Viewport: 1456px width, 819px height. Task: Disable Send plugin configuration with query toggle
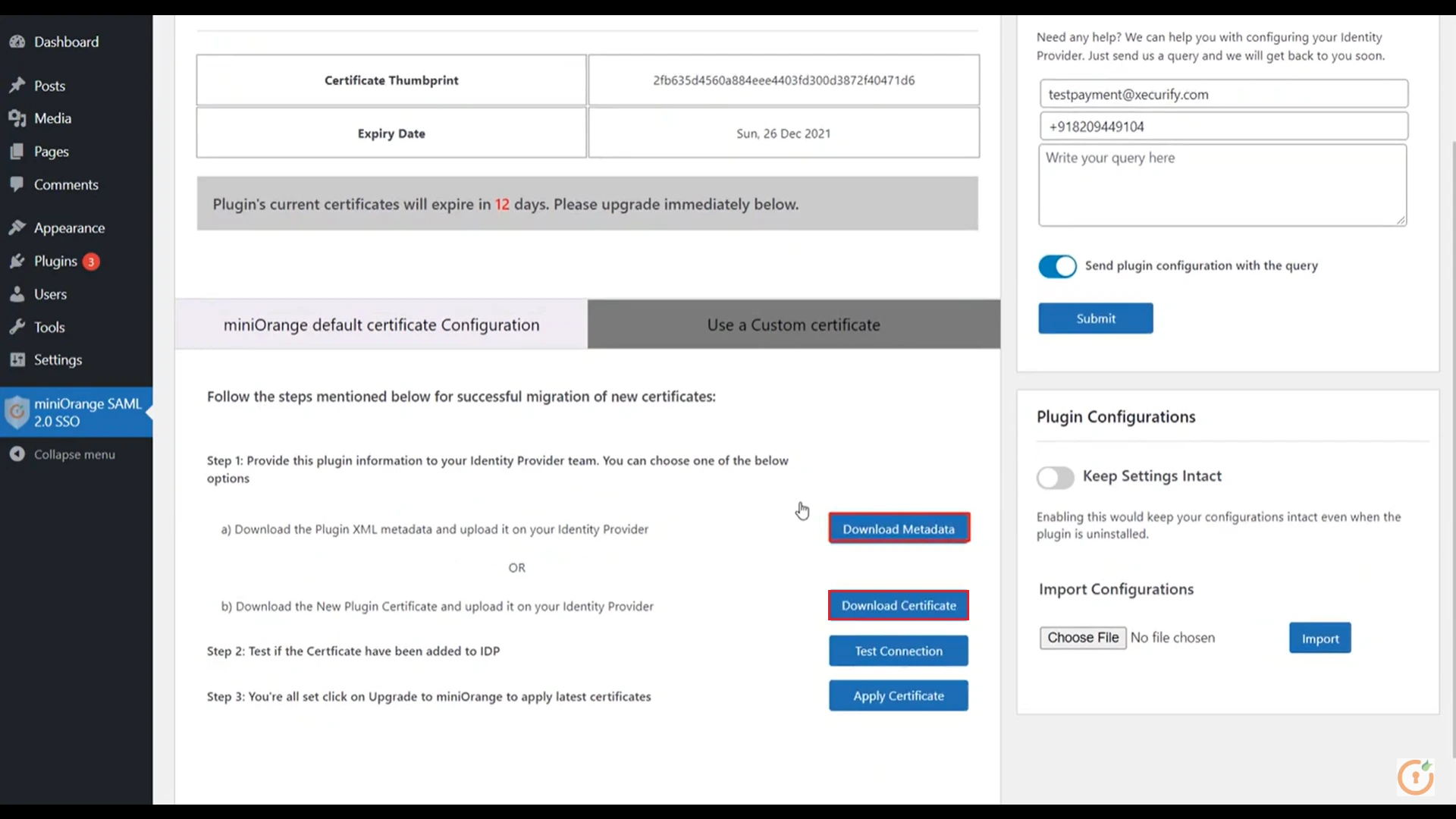pos(1057,266)
